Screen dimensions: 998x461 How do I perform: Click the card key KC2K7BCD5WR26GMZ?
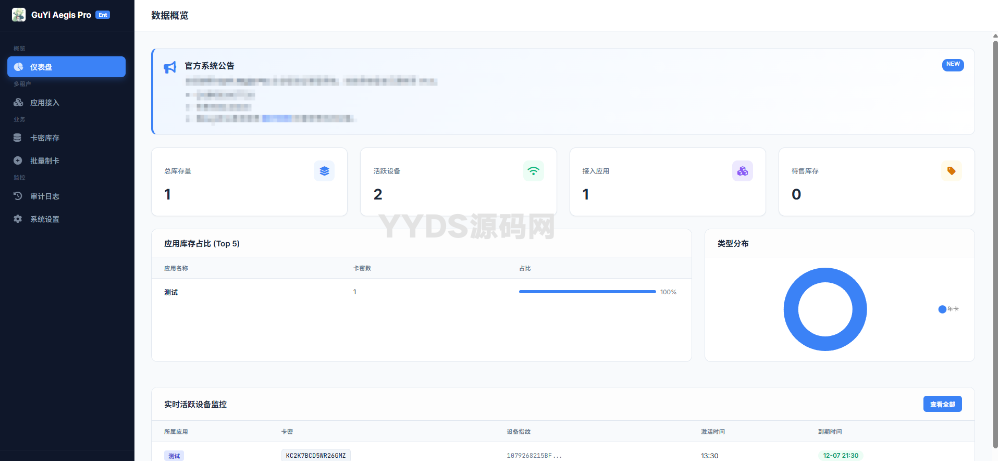[x=316, y=456]
